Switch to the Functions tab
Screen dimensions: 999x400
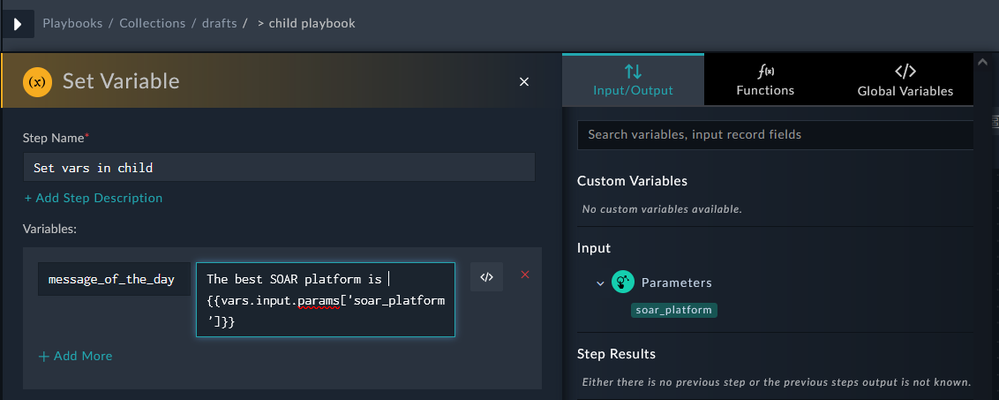coord(765,80)
